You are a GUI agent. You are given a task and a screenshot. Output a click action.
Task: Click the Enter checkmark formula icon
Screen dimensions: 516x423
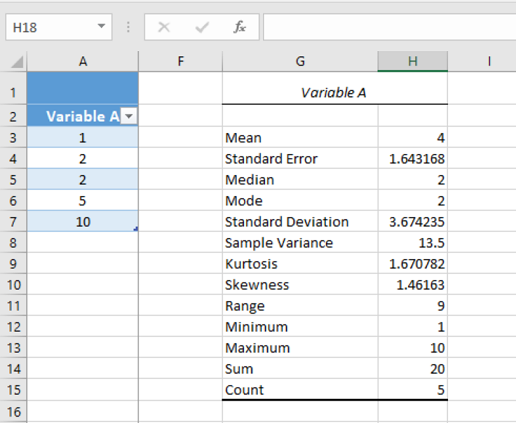pos(202,27)
